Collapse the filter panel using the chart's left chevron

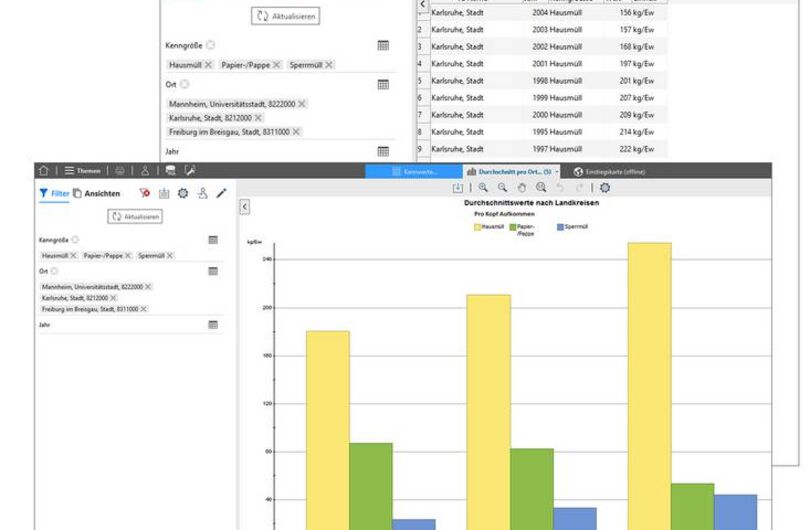[245, 206]
